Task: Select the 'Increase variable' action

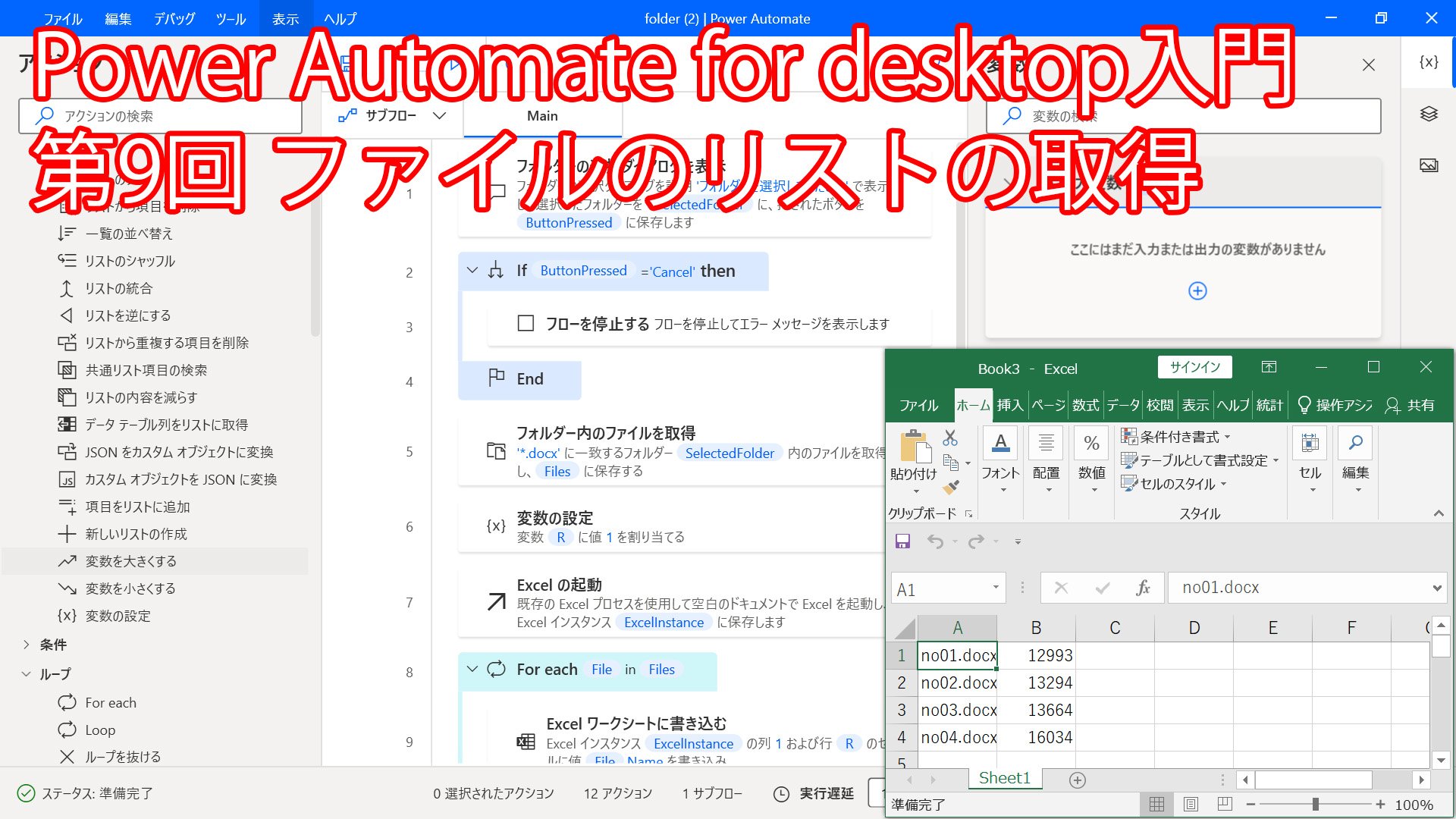Action: [155, 561]
